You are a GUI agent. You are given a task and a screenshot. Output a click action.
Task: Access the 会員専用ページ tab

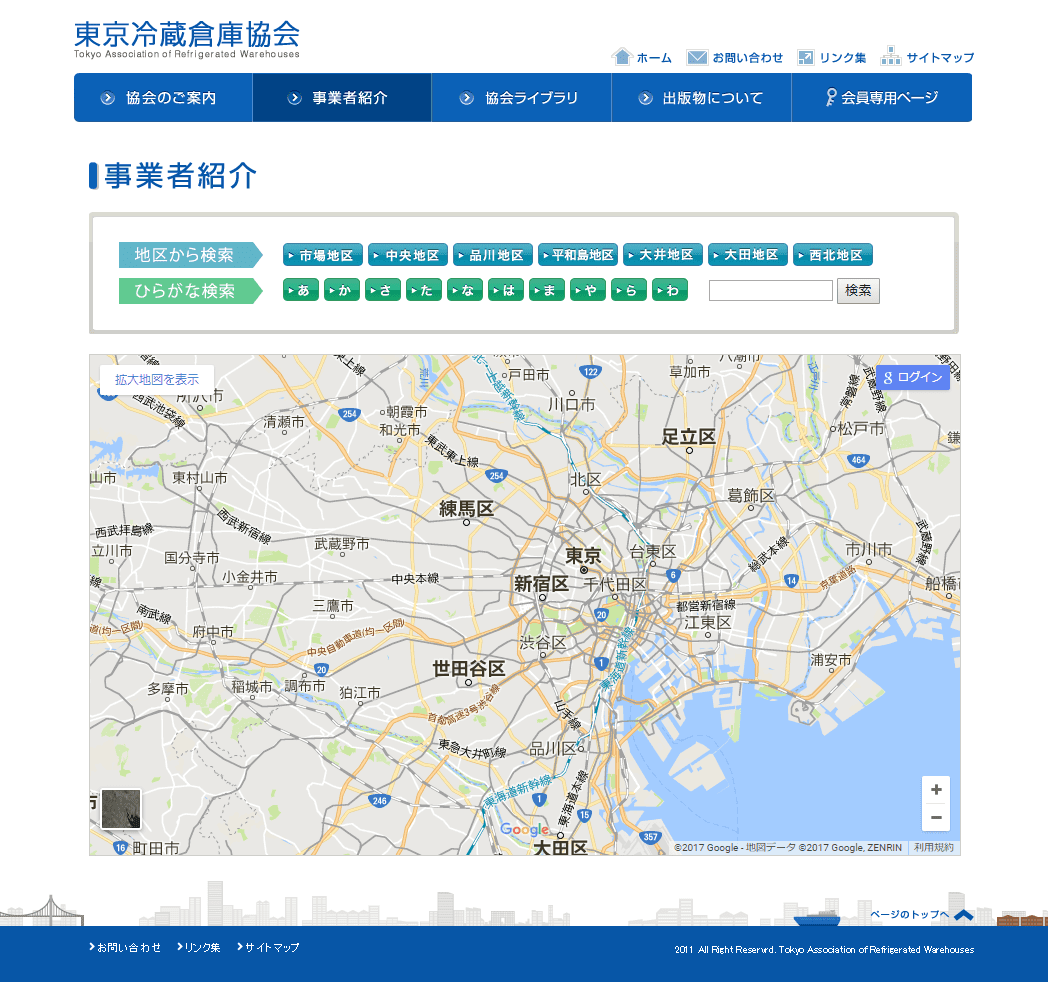(881, 97)
